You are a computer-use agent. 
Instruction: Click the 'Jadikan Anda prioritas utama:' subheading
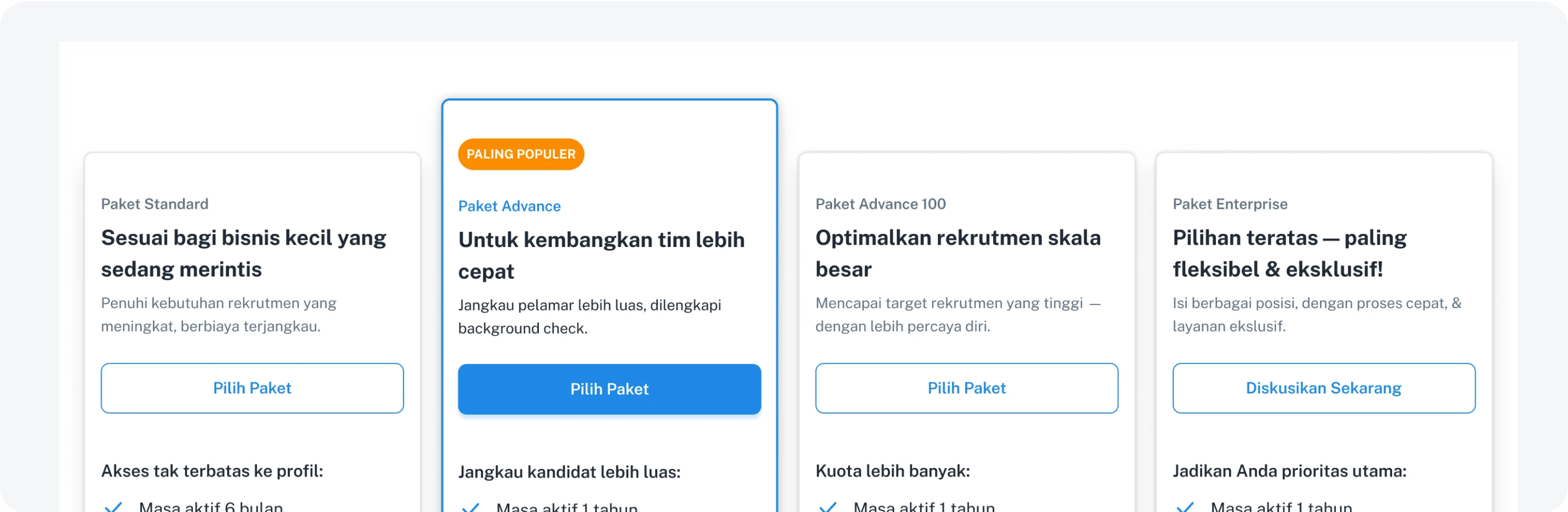[1289, 471]
